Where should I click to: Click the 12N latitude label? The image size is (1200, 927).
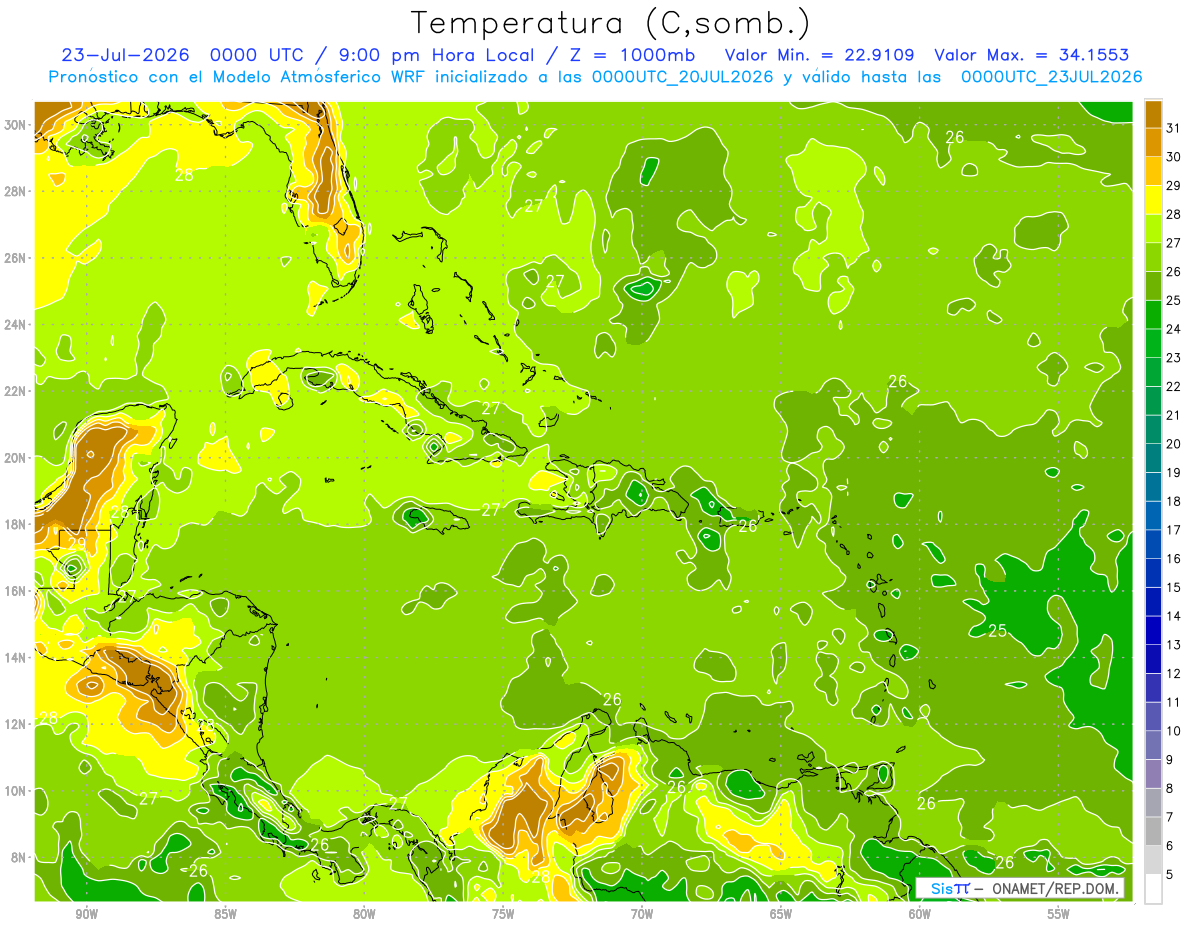pos(16,723)
